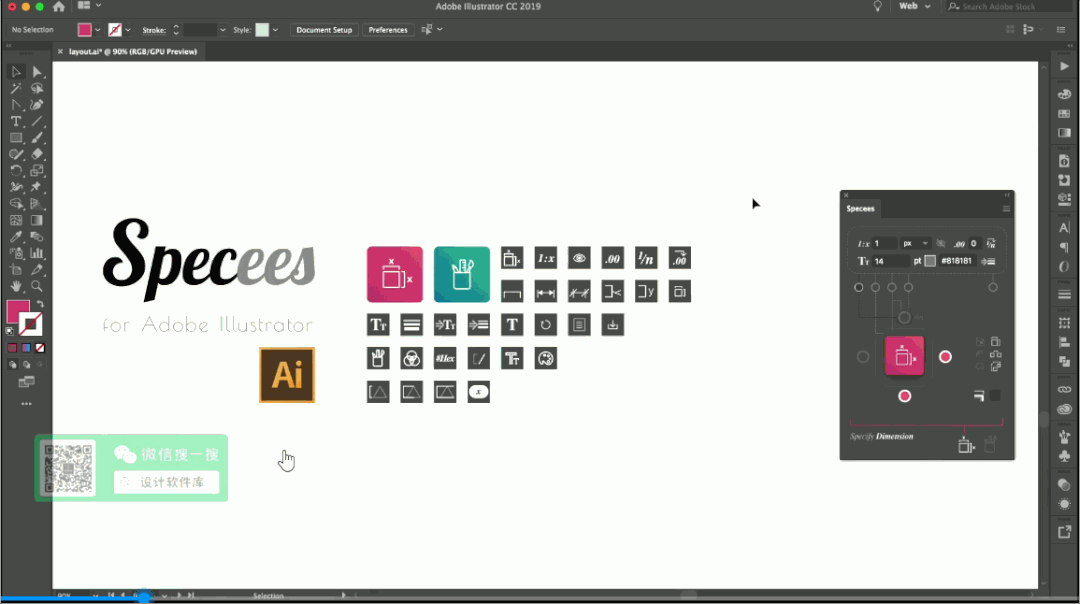
Task: Click the crossed-eye icon in Specees panel
Action: [941, 244]
